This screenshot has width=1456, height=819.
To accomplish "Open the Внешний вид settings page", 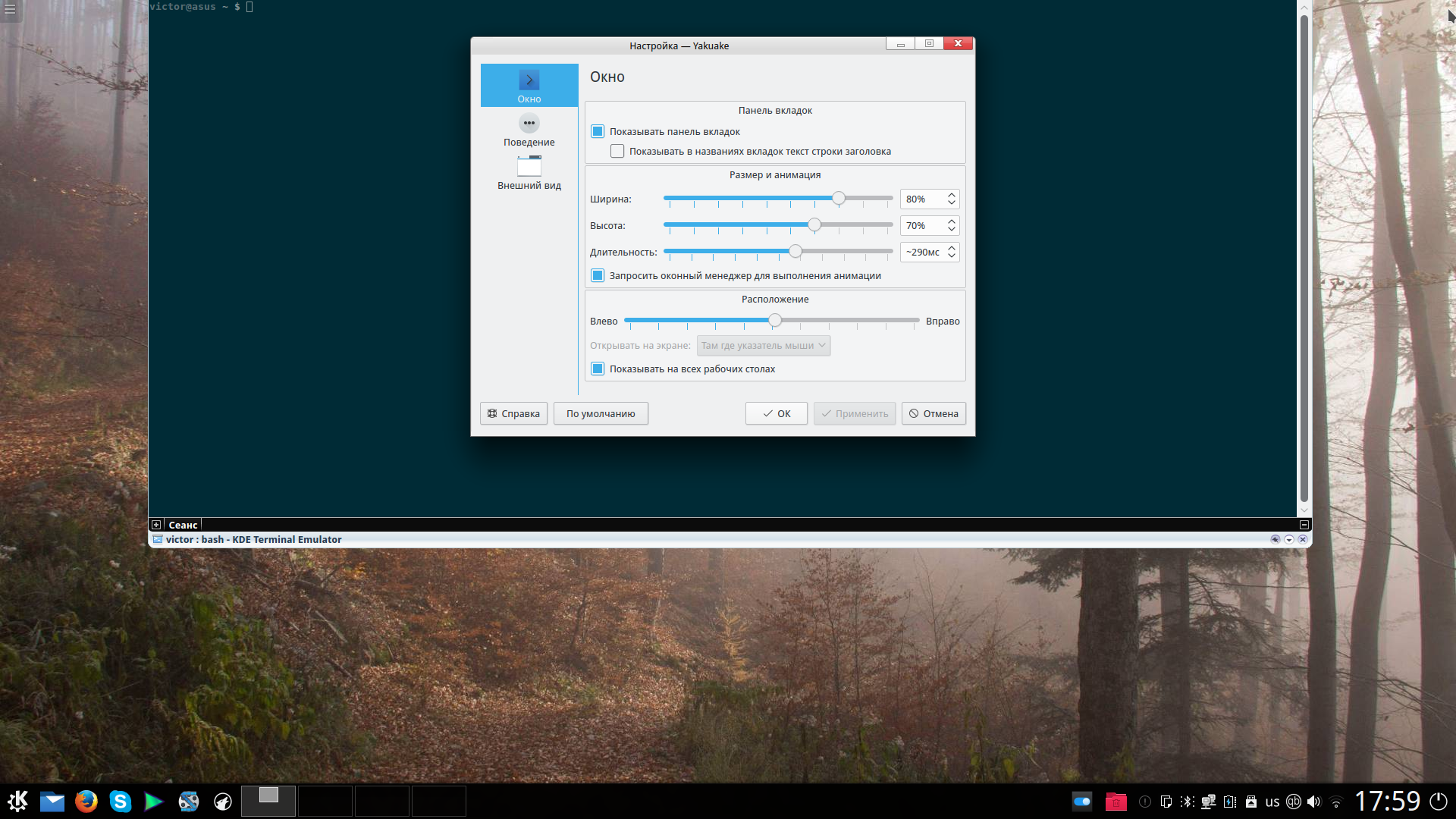I will coord(529,173).
